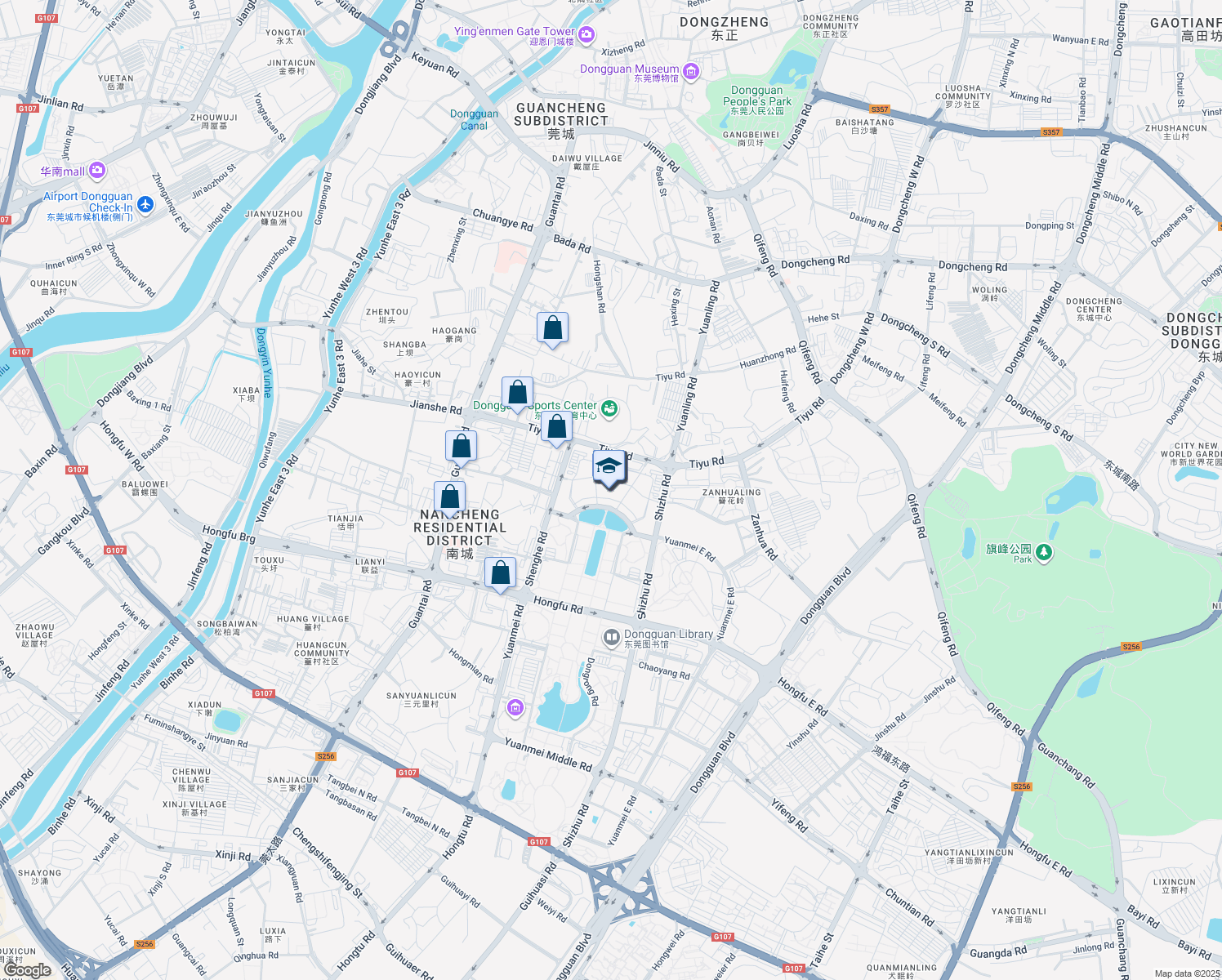Click the Chengshifengjing St label
The image size is (1222, 980).
327,863
